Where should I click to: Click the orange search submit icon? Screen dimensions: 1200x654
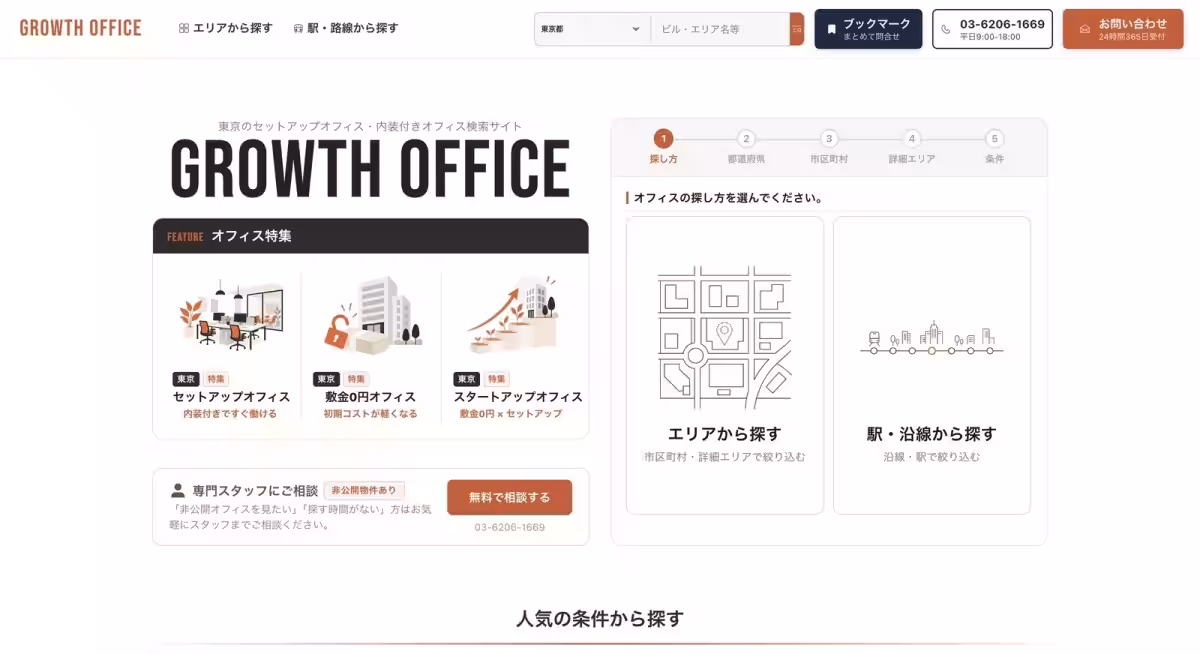(x=797, y=29)
